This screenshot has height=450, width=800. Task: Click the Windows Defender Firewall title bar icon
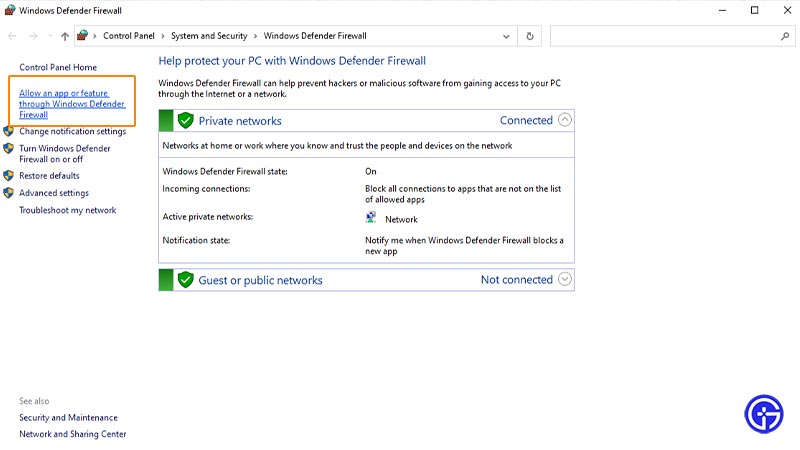10,10
